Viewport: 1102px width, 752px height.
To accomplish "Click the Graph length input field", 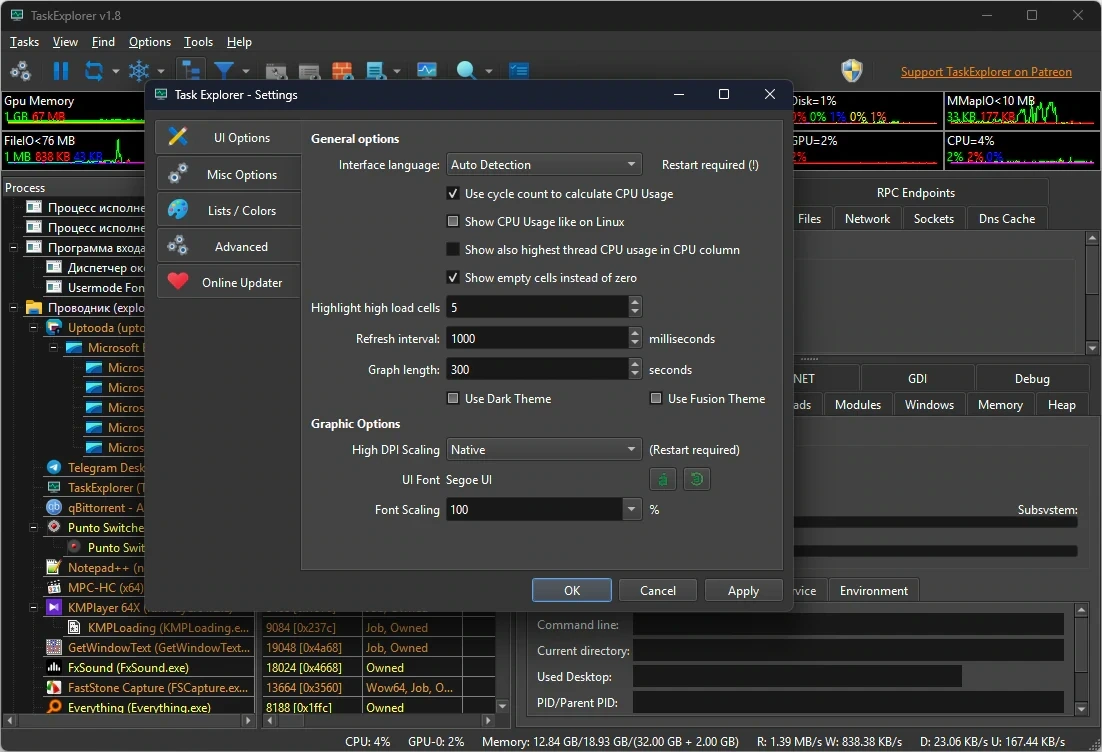I will 538,370.
